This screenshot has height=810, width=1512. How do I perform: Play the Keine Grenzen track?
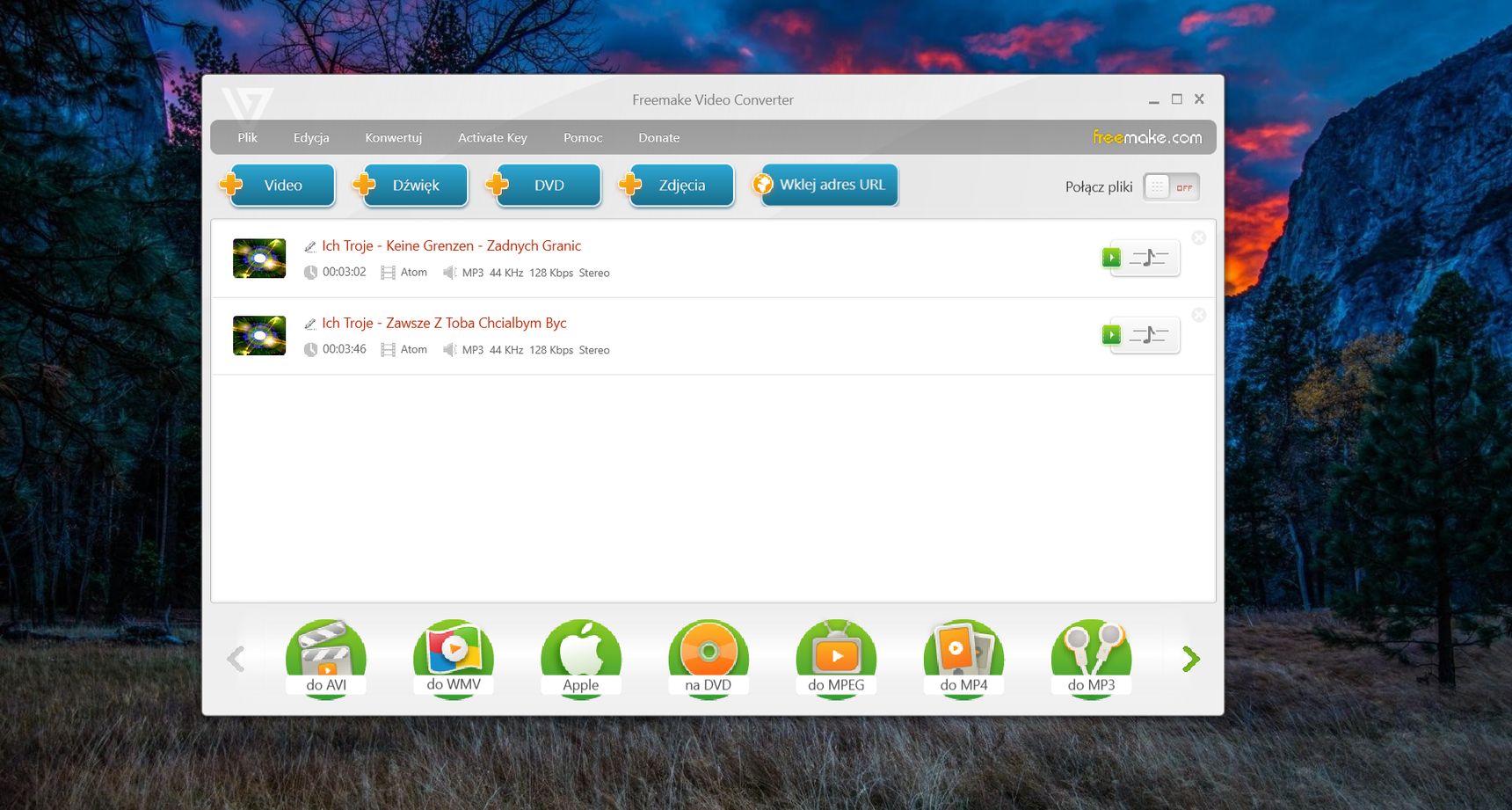1111,258
